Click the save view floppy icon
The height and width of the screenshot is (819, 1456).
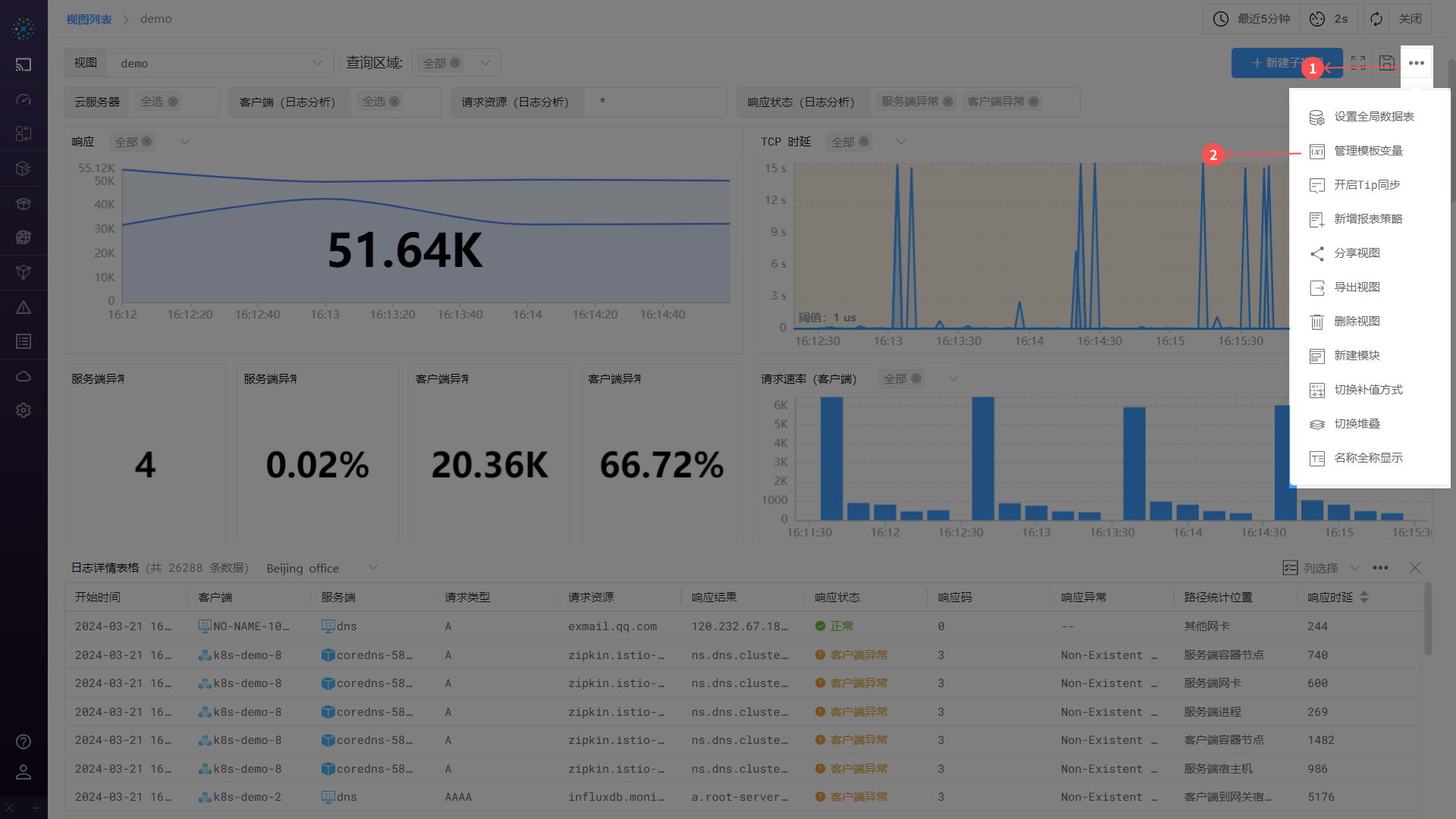coord(1387,63)
